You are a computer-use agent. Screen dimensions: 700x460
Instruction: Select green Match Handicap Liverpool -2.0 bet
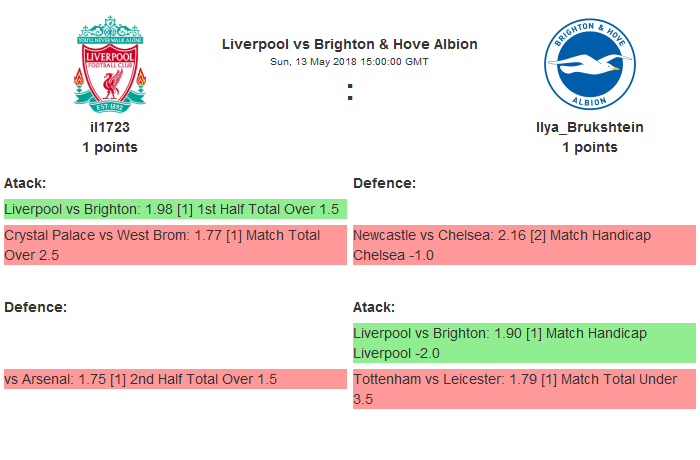[523, 343]
